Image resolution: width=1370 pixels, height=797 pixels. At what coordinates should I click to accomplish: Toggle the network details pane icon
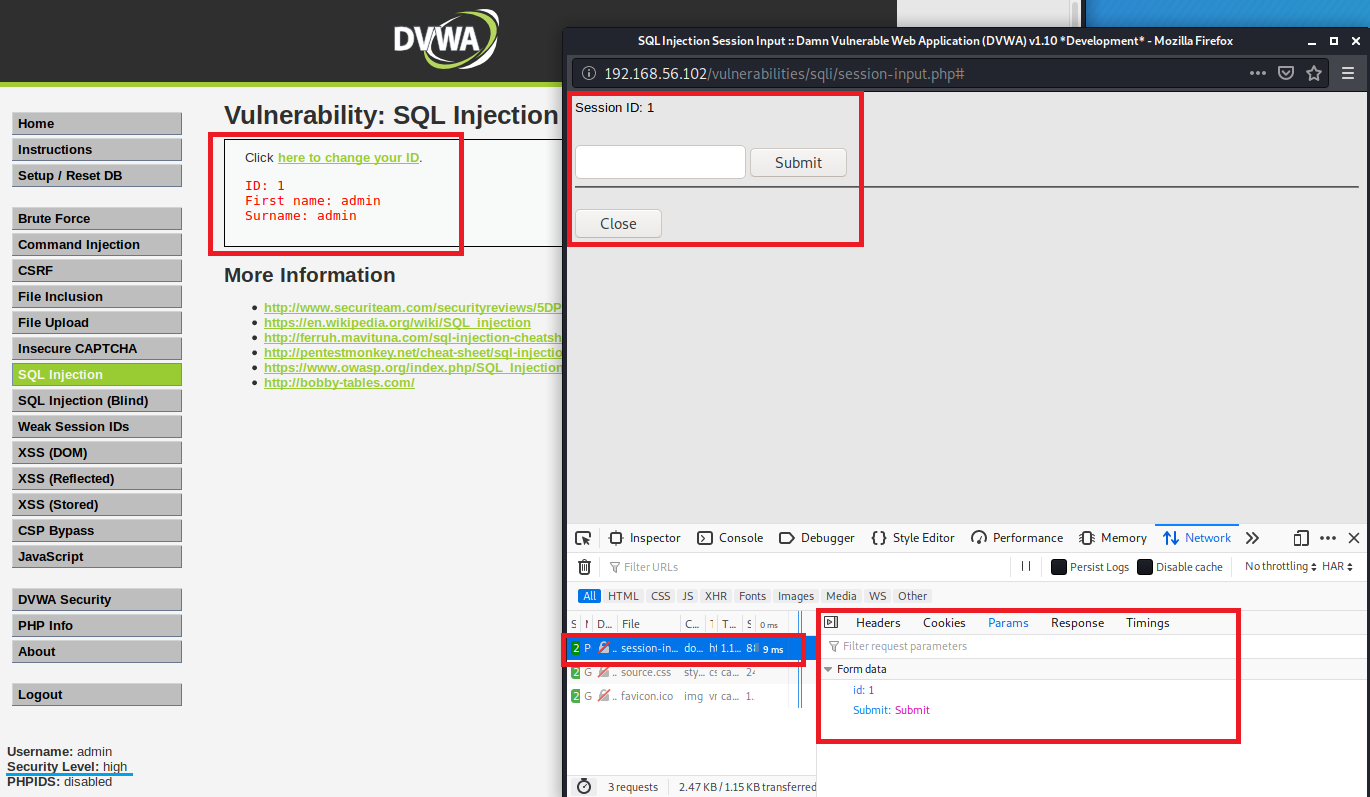pyautogui.click(x=831, y=623)
